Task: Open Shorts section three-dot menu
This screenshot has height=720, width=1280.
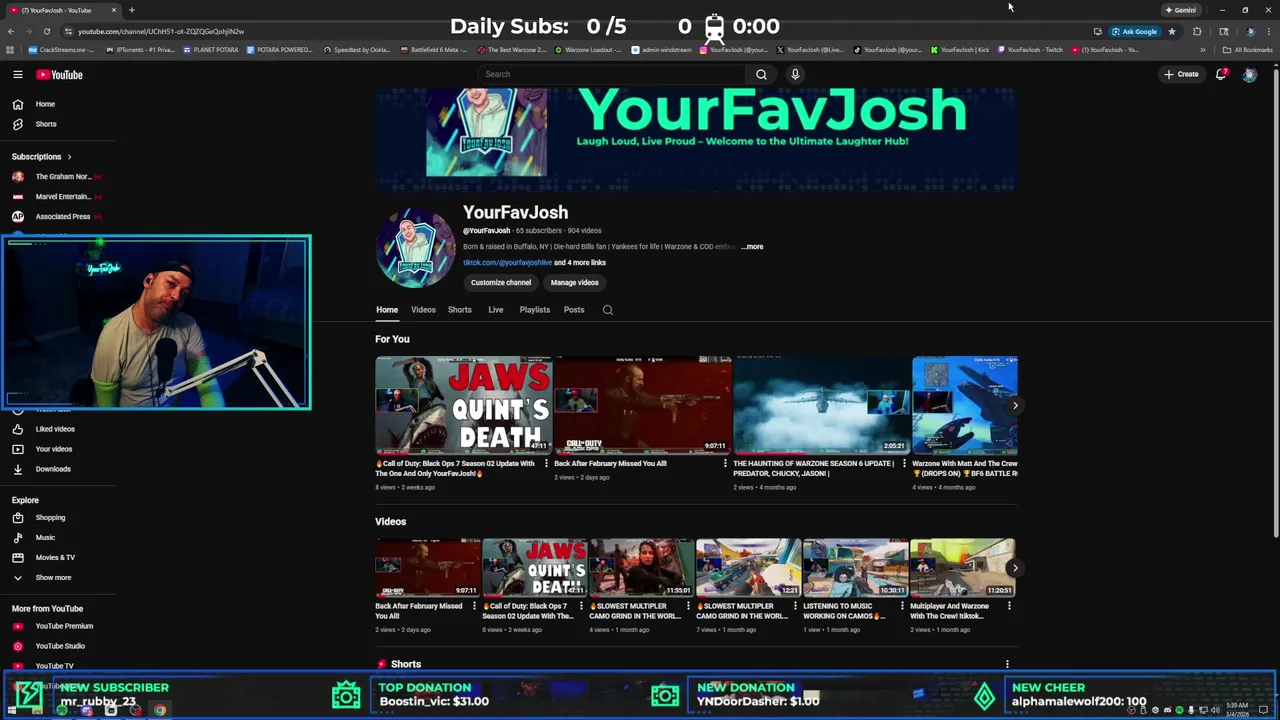Action: [x=1007, y=664]
